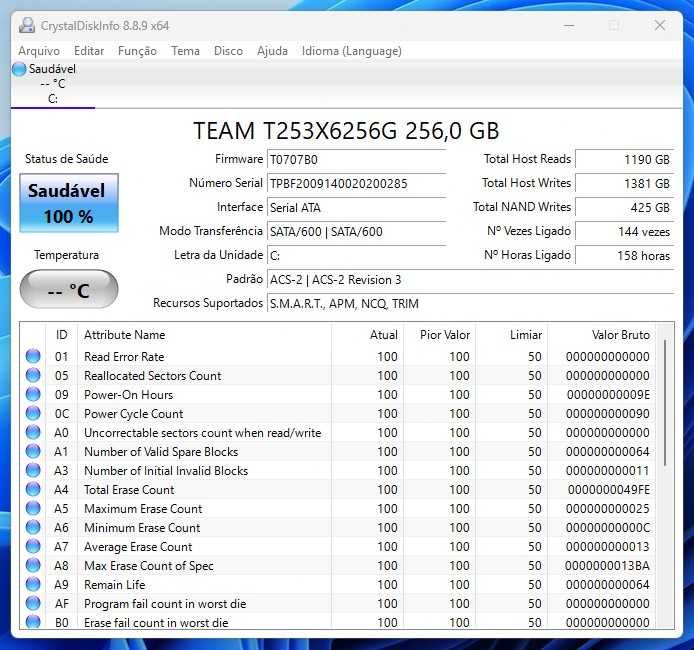Click the Interface field Serial ATA
Image resolution: width=694 pixels, height=650 pixels.
pos(356,208)
